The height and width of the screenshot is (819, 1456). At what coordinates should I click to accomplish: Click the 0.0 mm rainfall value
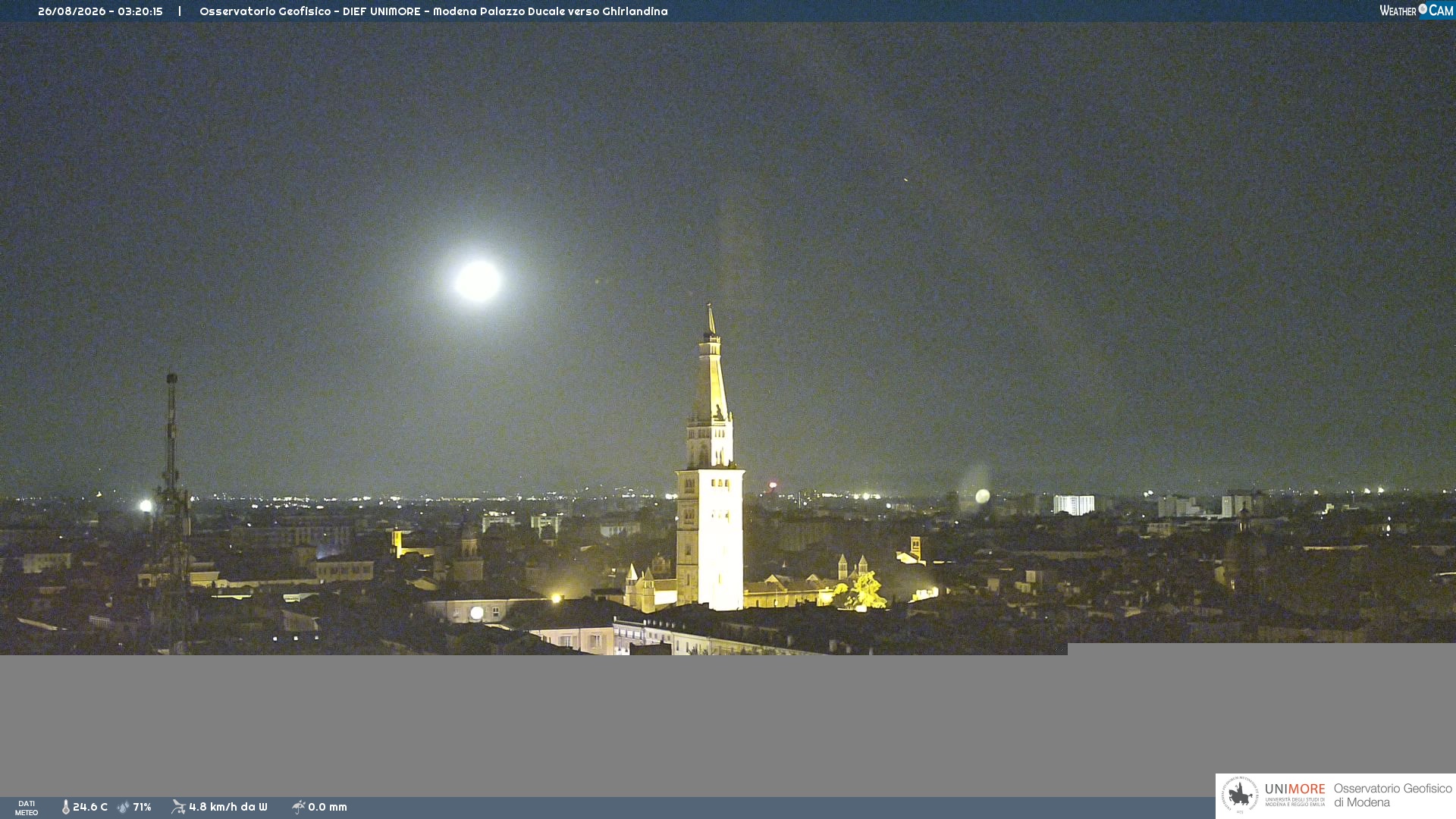coord(328,807)
